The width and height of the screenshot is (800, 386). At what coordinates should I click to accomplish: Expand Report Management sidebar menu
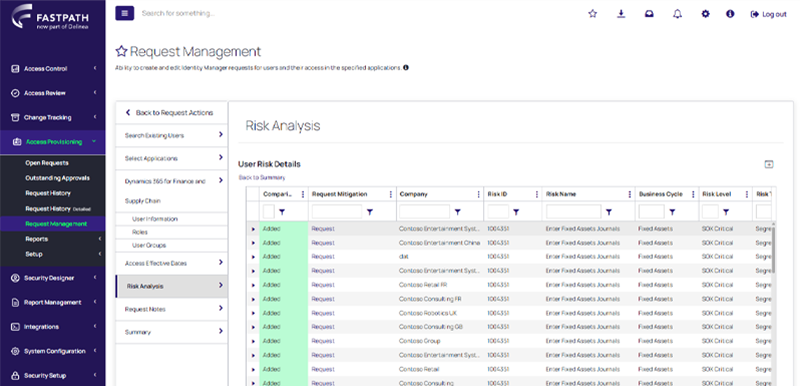tap(53, 302)
